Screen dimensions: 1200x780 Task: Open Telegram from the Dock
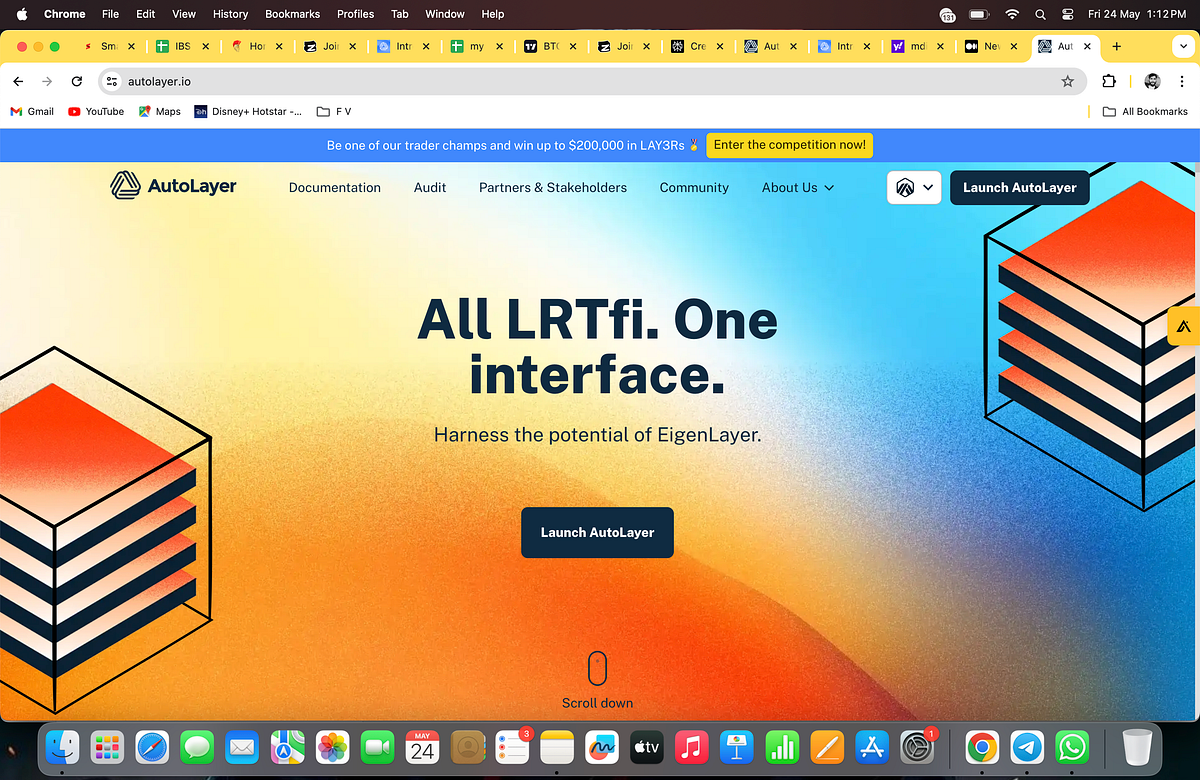pos(1026,747)
